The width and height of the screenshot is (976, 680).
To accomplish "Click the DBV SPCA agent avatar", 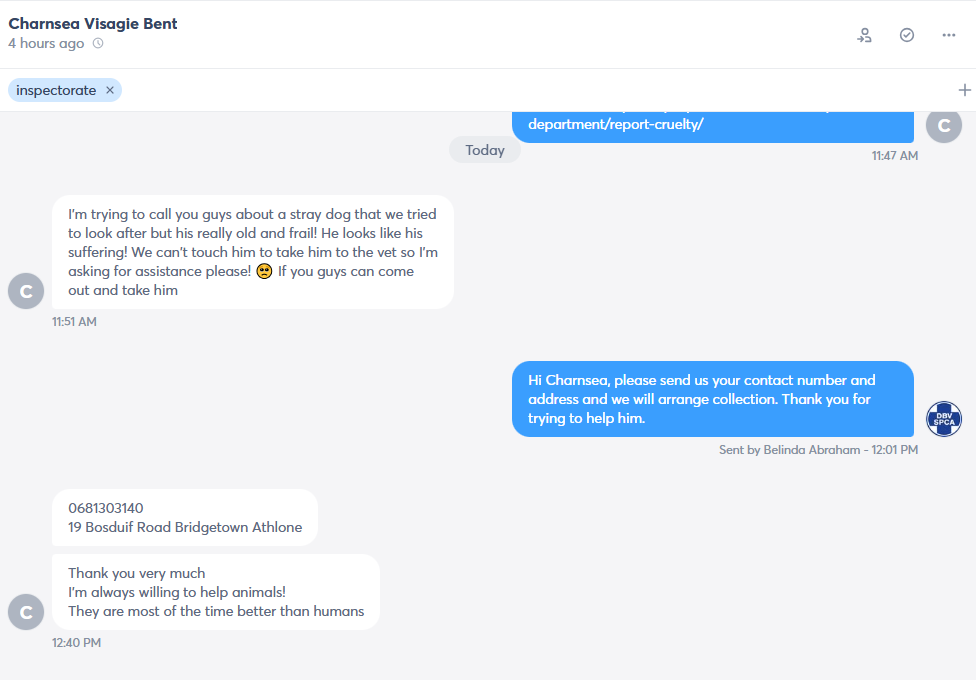I will click(x=944, y=418).
